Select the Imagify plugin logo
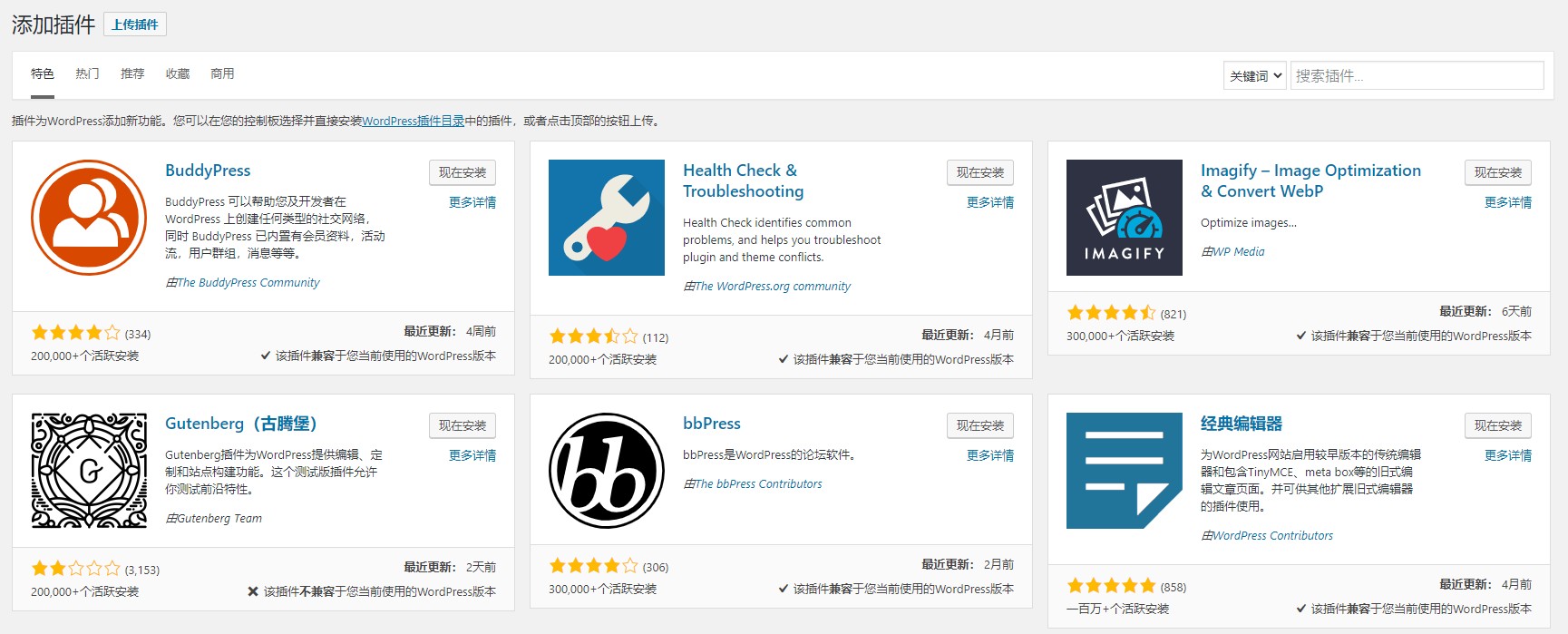This screenshot has height=634, width=1568. (1125, 218)
